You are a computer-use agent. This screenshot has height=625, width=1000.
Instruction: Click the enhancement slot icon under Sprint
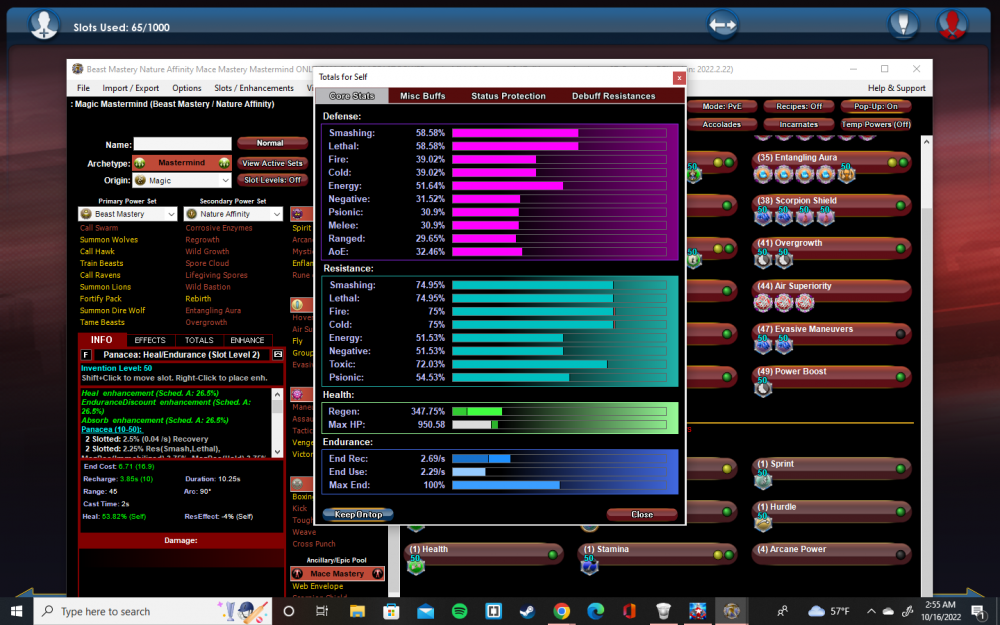(763, 479)
